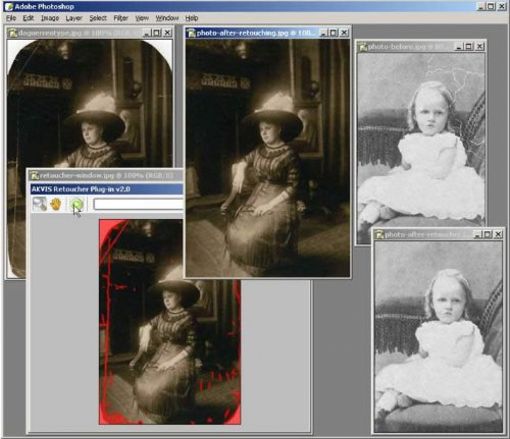Open the File menu
Screen dimensions: 510x439
(11, 18)
